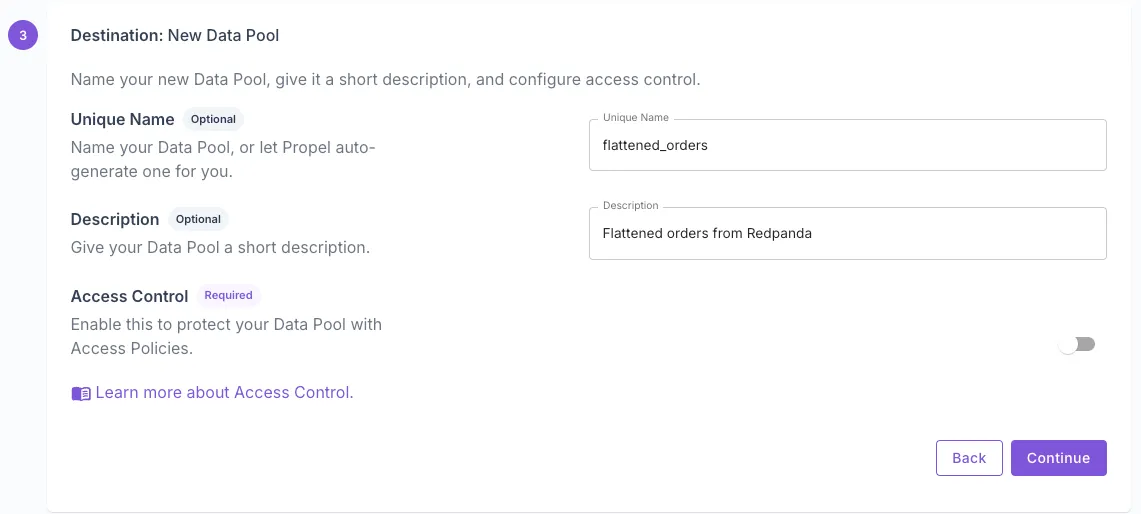Enable the Access Control toggle switch
1141x514 pixels.
[1077, 344]
